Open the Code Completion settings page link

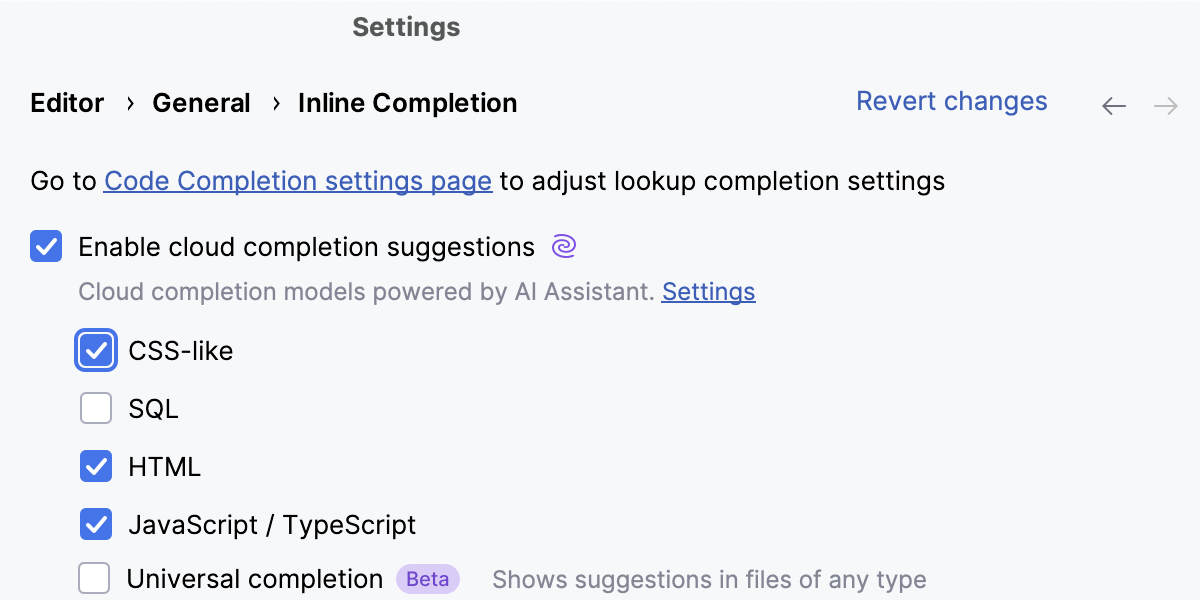click(297, 181)
